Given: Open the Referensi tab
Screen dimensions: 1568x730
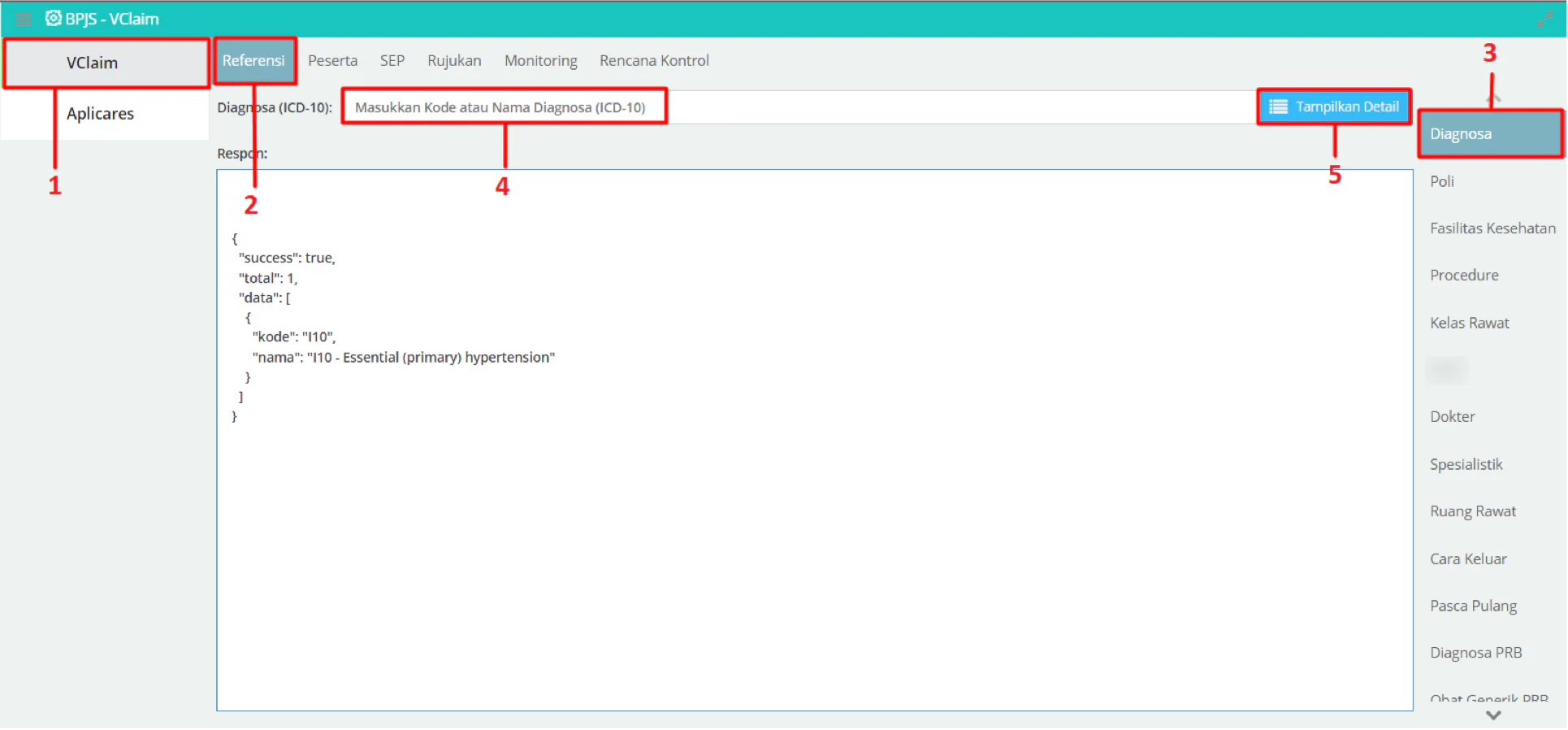Looking at the screenshot, I should coord(253,60).
